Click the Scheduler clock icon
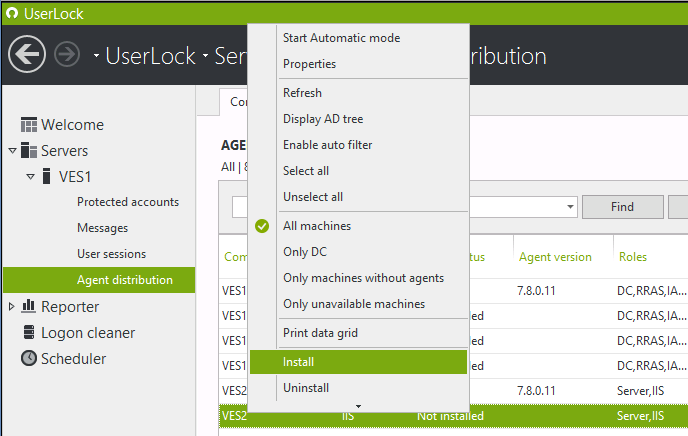Screen dimensions: 688x436 click(x=29, y=358)
